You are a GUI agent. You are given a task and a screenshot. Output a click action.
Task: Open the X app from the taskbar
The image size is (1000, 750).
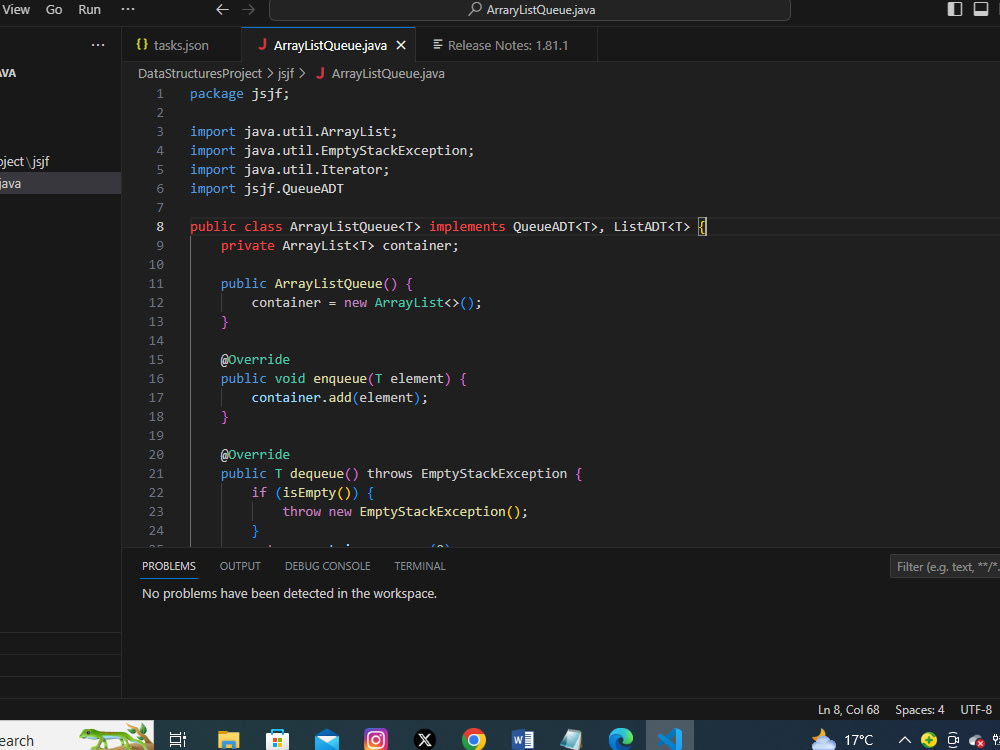[425, 740]
